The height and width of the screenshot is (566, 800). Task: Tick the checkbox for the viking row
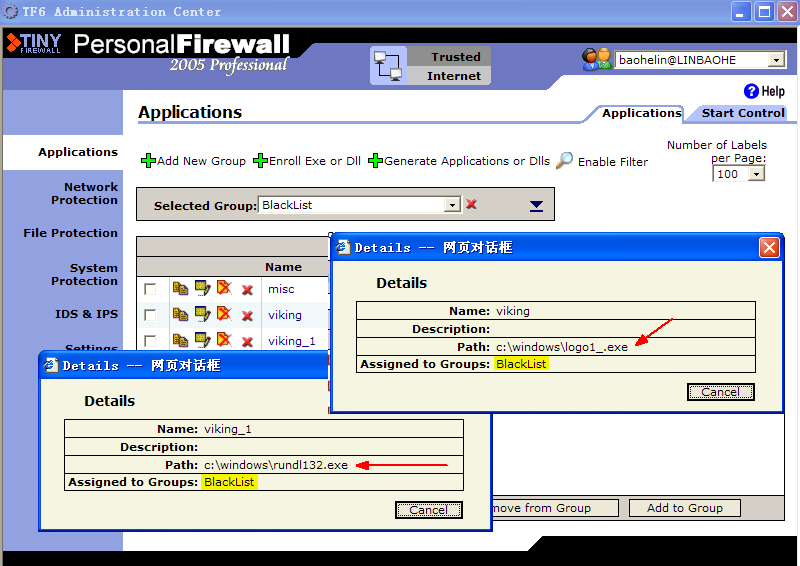[150, 315]
